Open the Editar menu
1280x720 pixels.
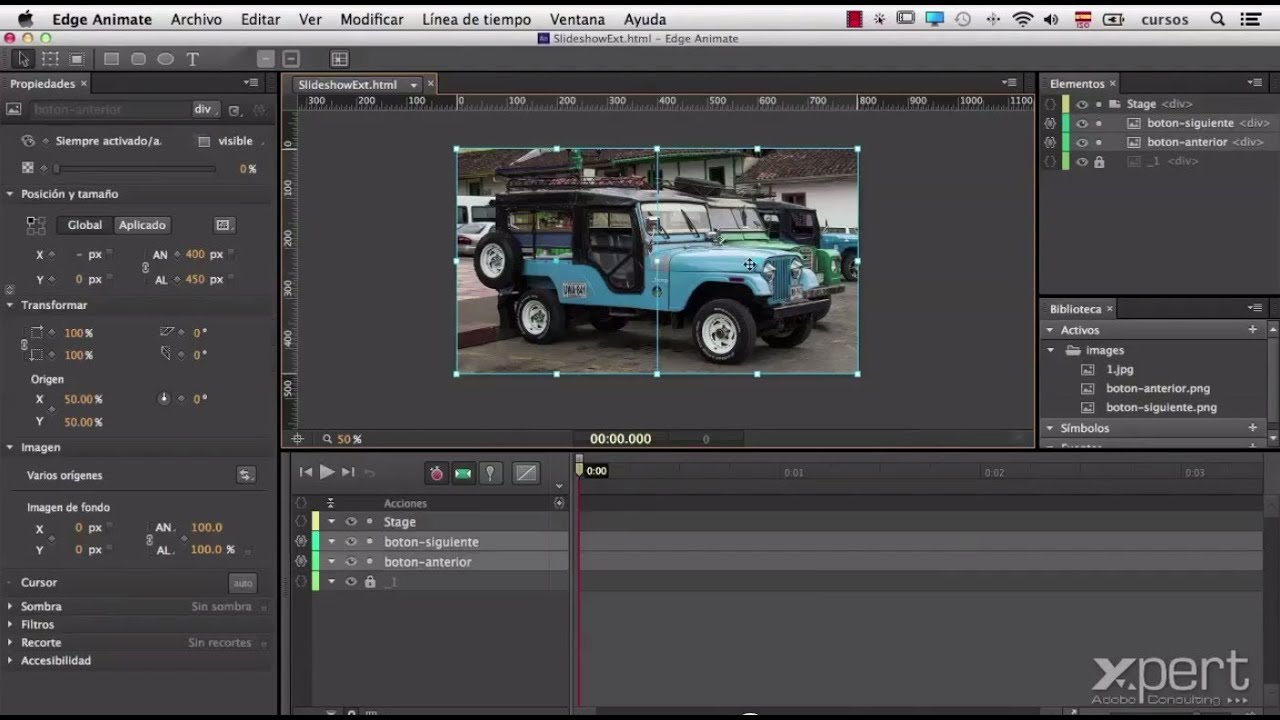point(260,19)
